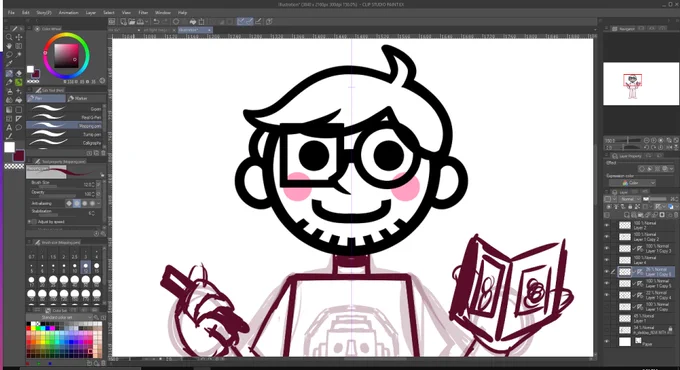Open the Window menu
The width and height of the screenshot is (680, 370).
[163, 13]
